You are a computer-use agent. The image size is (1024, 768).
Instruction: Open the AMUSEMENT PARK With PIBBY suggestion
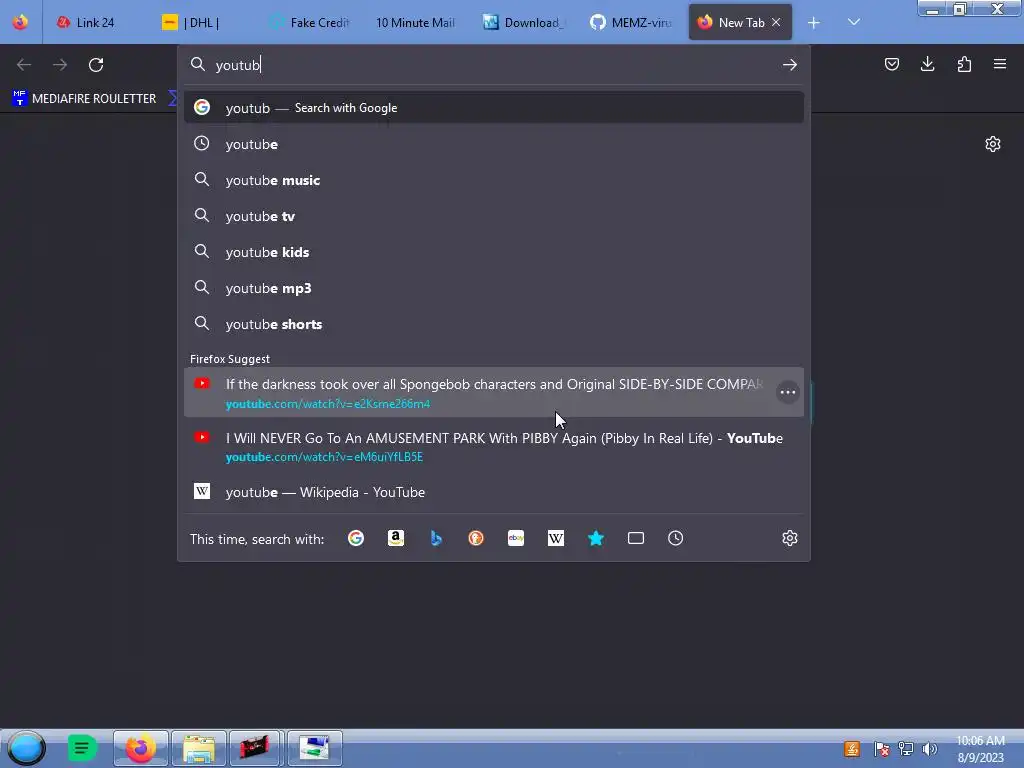tap(494, 447)
